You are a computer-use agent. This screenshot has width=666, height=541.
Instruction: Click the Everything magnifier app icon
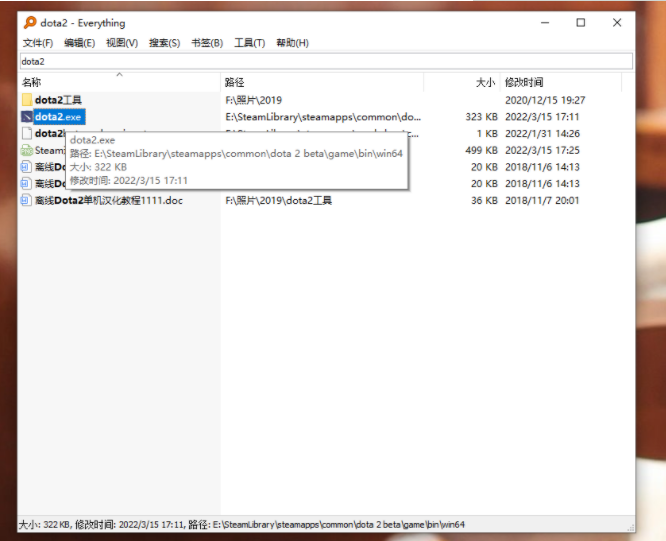30,23
